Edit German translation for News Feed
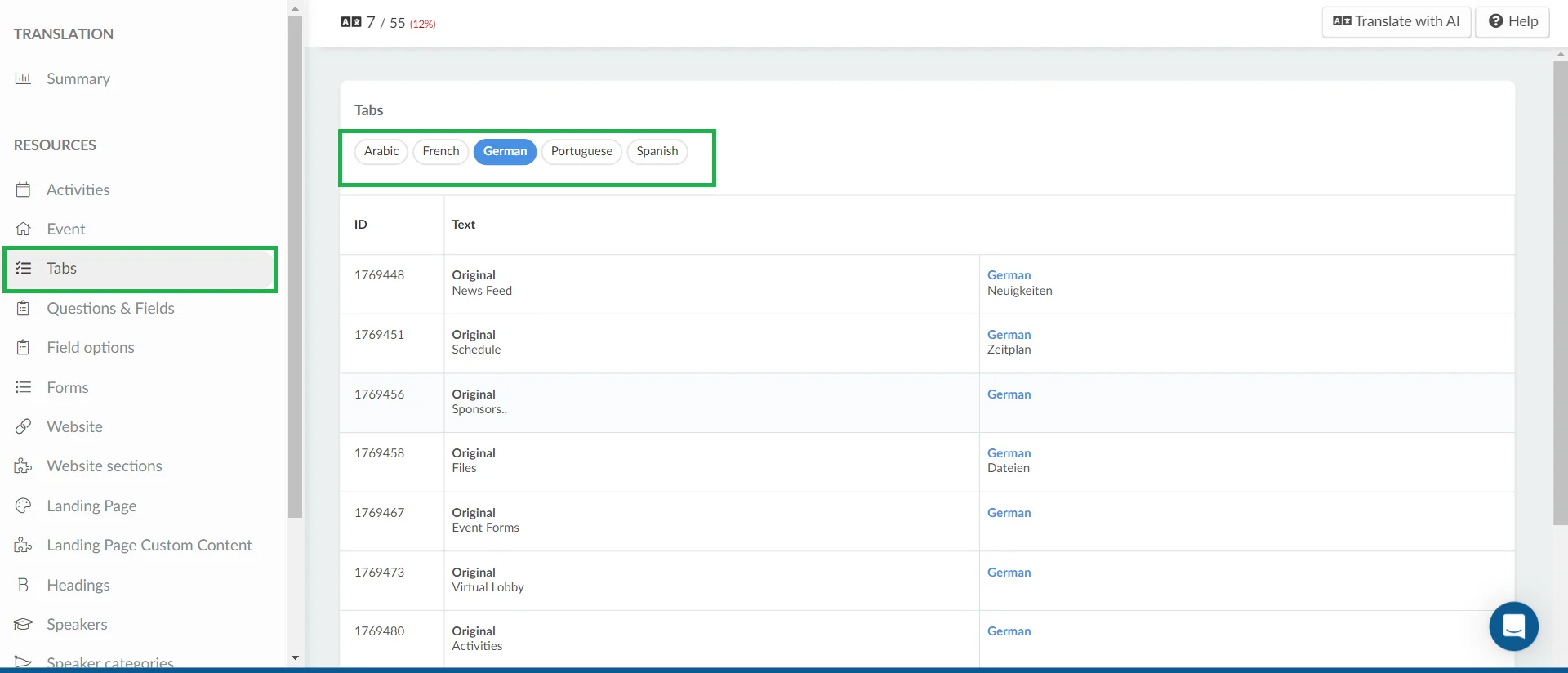Viewport: 1568px width, 673px height. pyautogui.click(x=1009, y=275)
